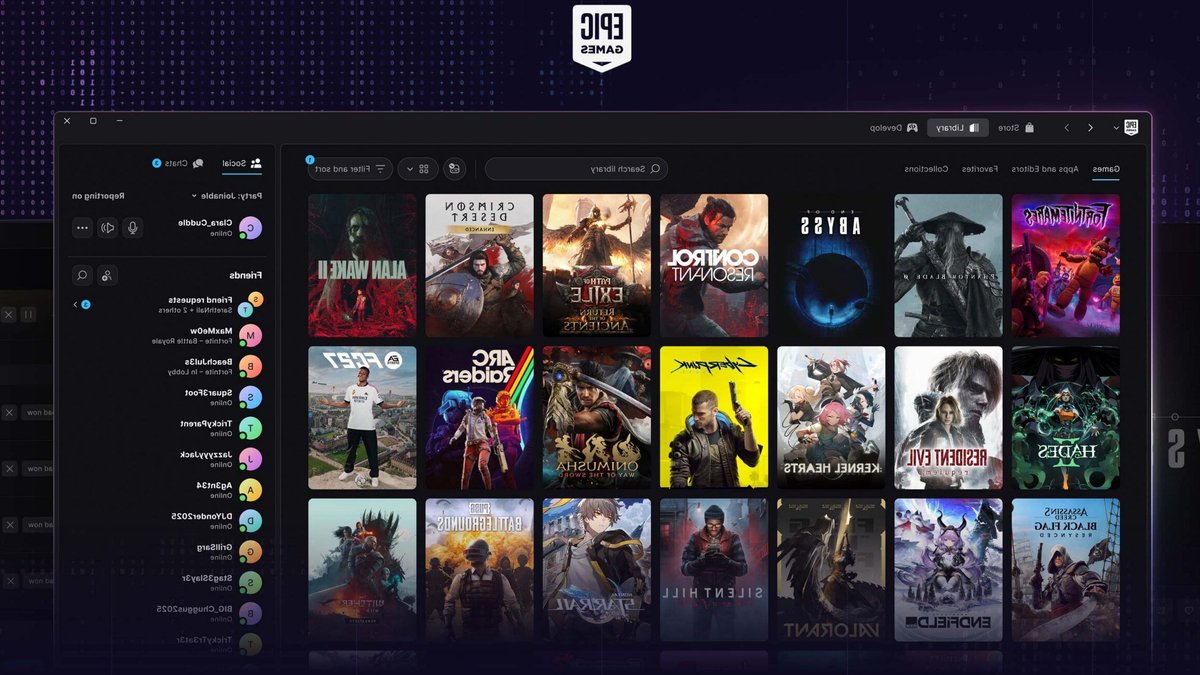Select friend TrickyParent
The image size is (1200, 675).
coord(222,428)
